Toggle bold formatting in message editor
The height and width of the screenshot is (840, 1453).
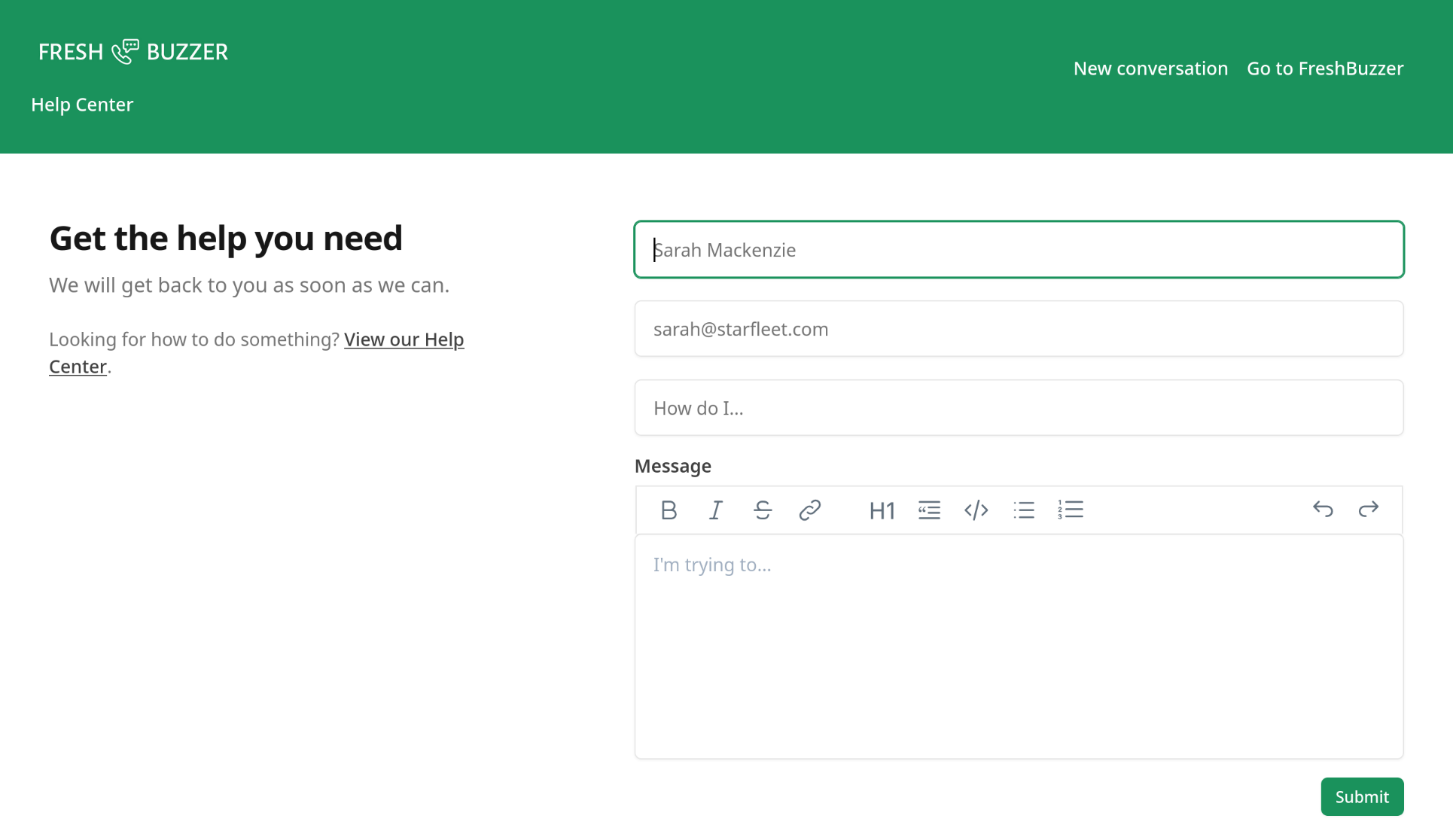click(669, 510)
